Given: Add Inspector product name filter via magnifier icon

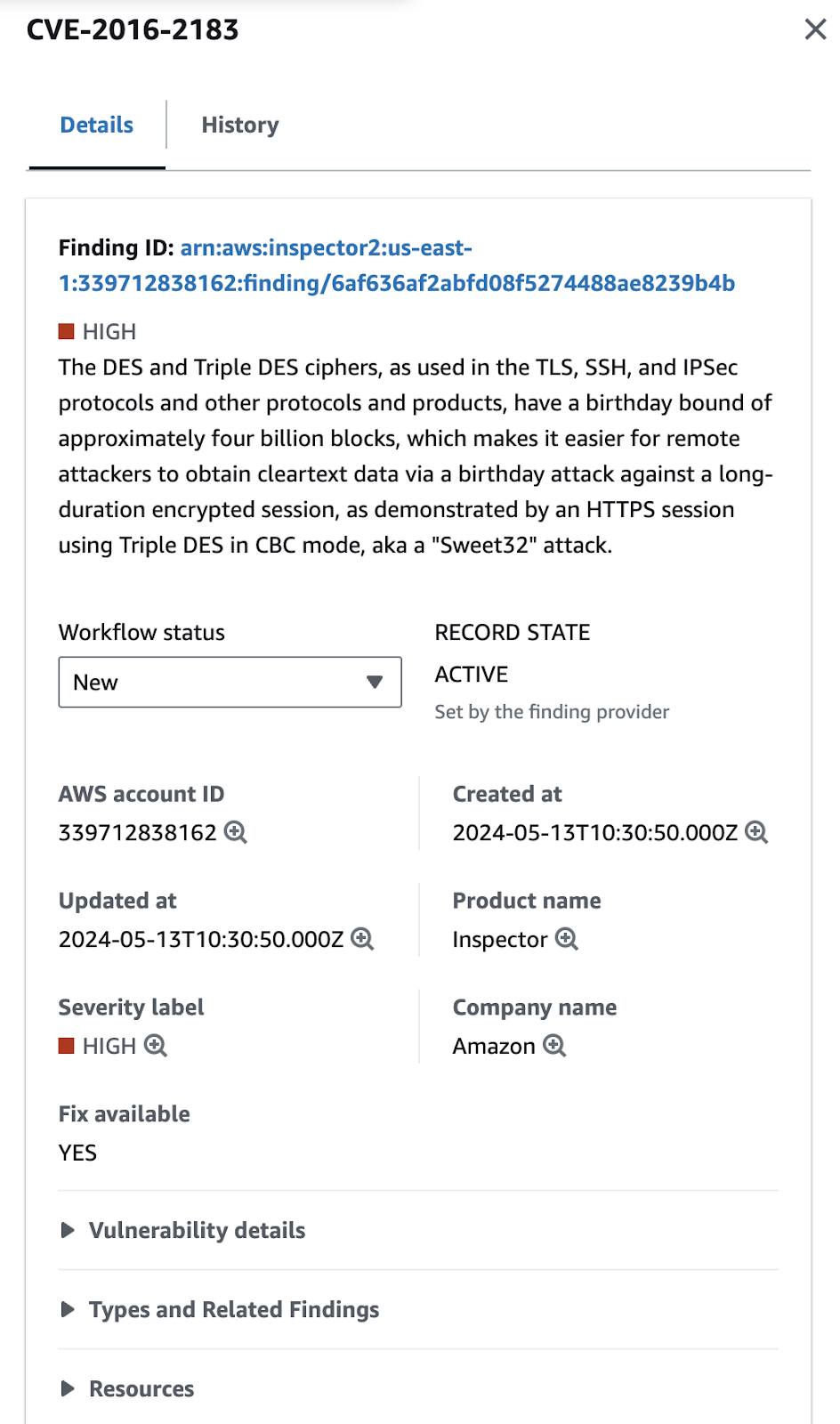Looking at the screenshot, I should (567, 939).
